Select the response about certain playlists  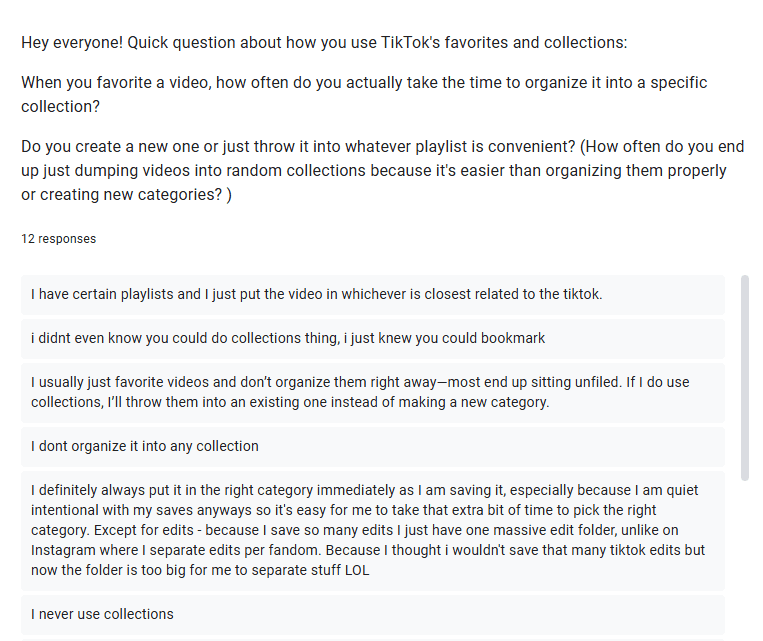(316, 294)
